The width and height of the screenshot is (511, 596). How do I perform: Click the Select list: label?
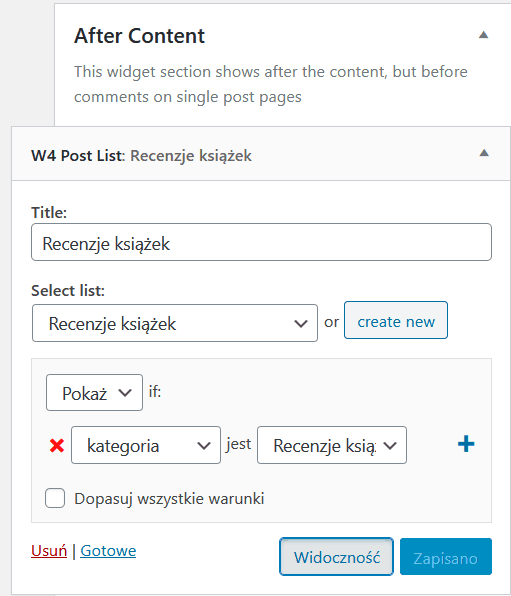68,291
